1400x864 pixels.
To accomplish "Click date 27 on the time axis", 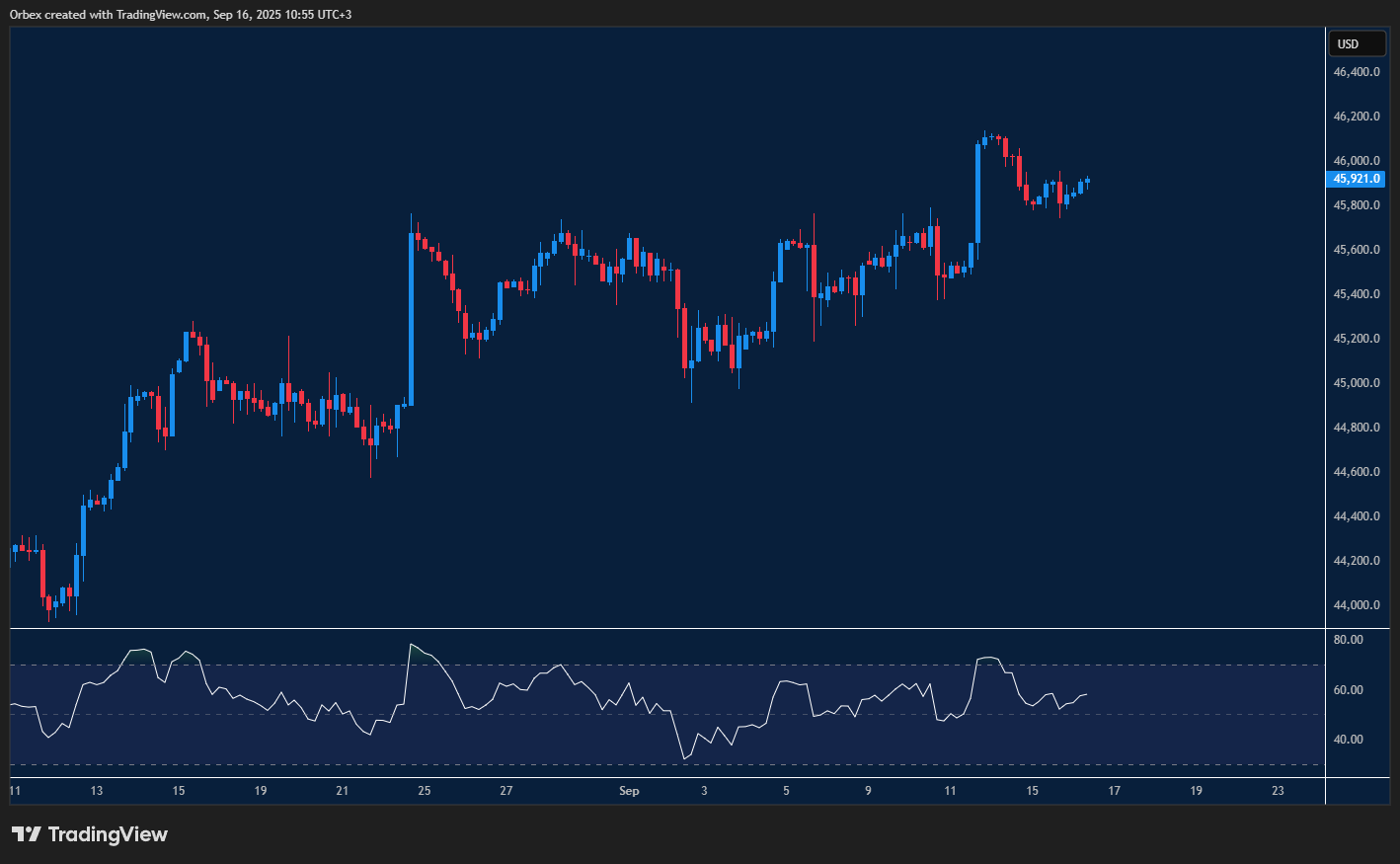I will tap(506, 791).
